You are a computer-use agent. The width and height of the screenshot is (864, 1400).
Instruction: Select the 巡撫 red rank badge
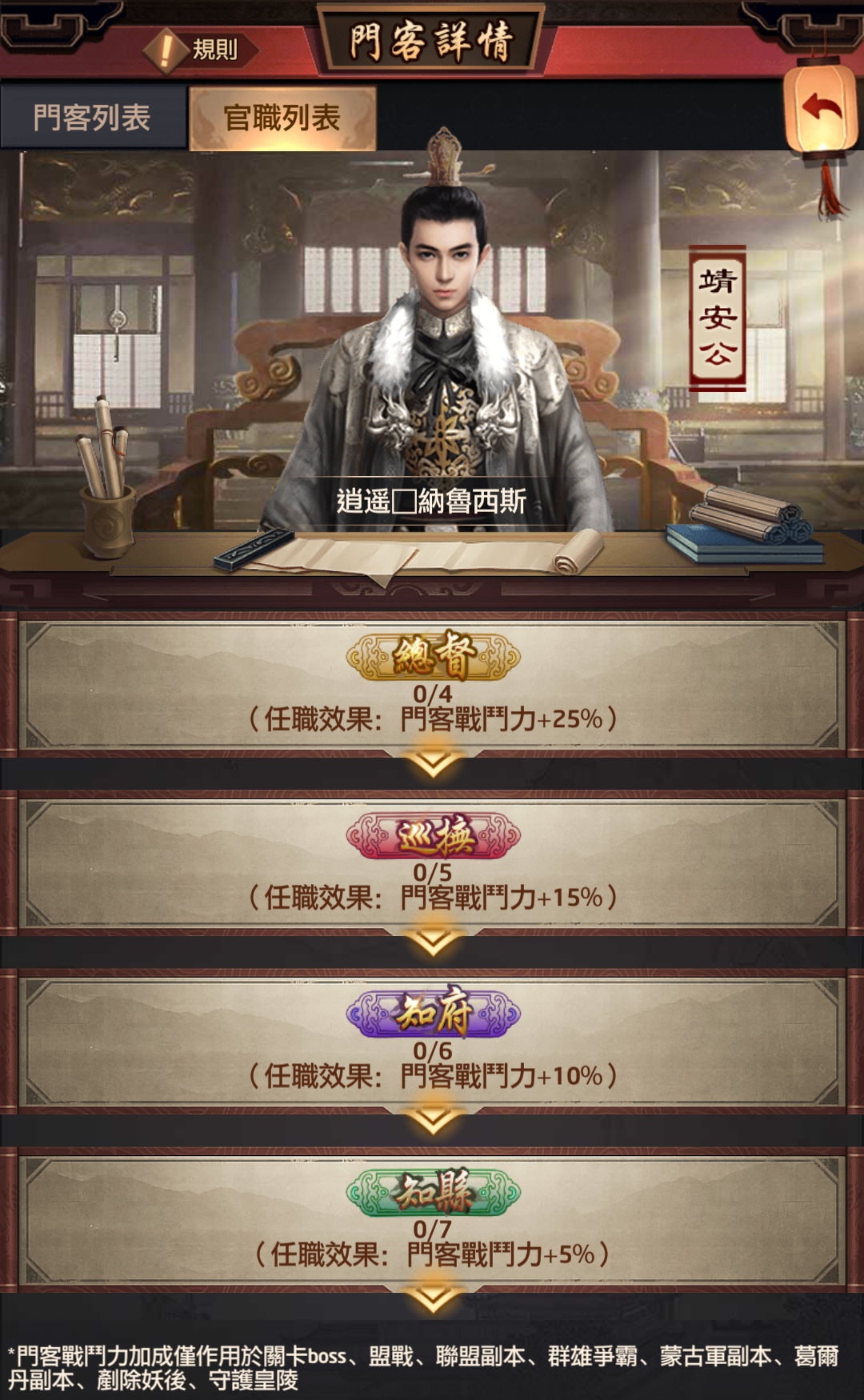click(433, 836)
